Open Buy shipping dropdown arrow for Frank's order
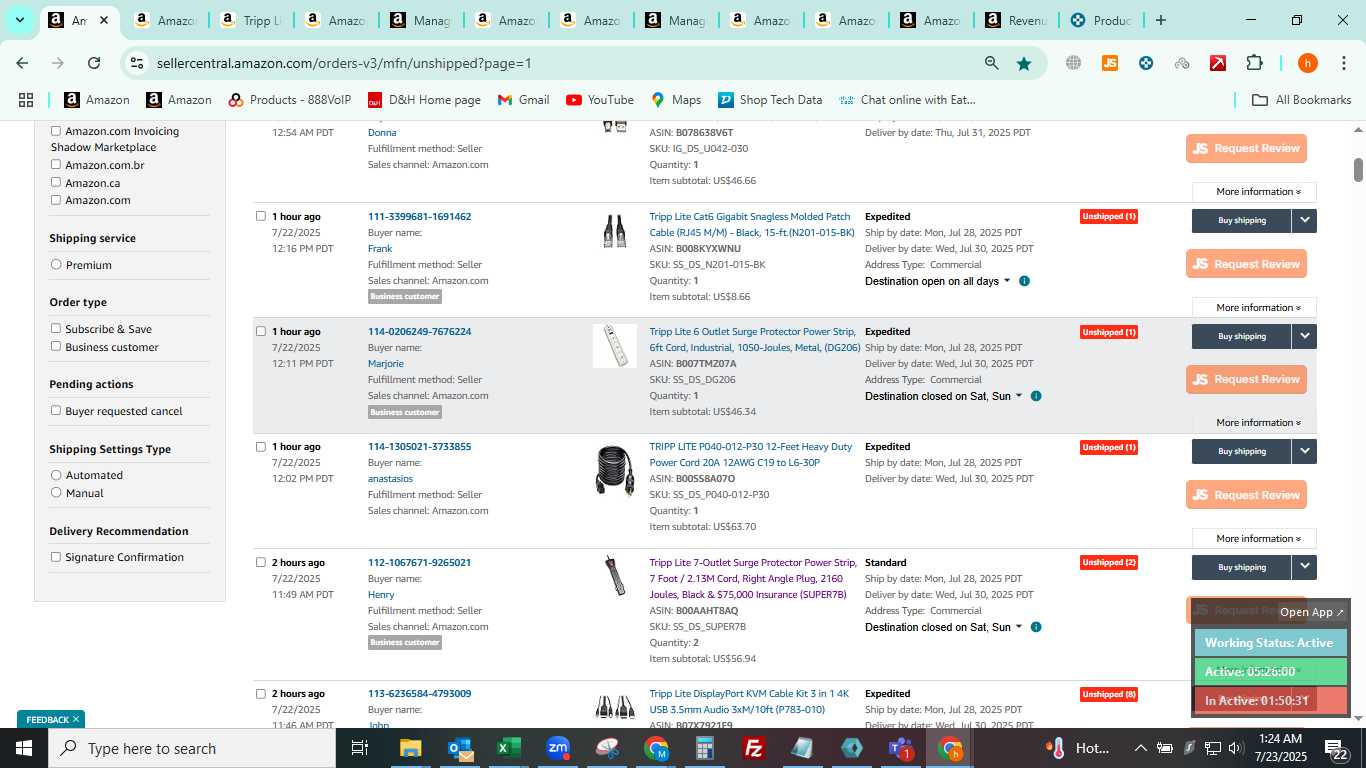The width and height of the screenshot is (1366, 768). tap(1304, 220)
